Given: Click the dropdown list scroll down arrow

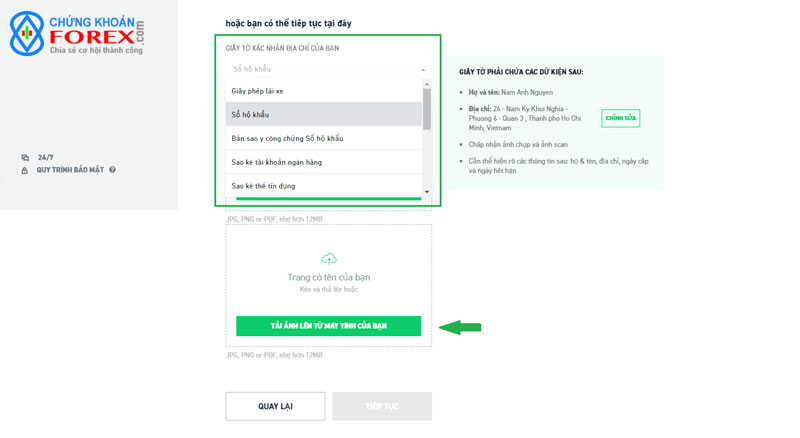Looking at the screenshot, I should [x=427, y=192].
